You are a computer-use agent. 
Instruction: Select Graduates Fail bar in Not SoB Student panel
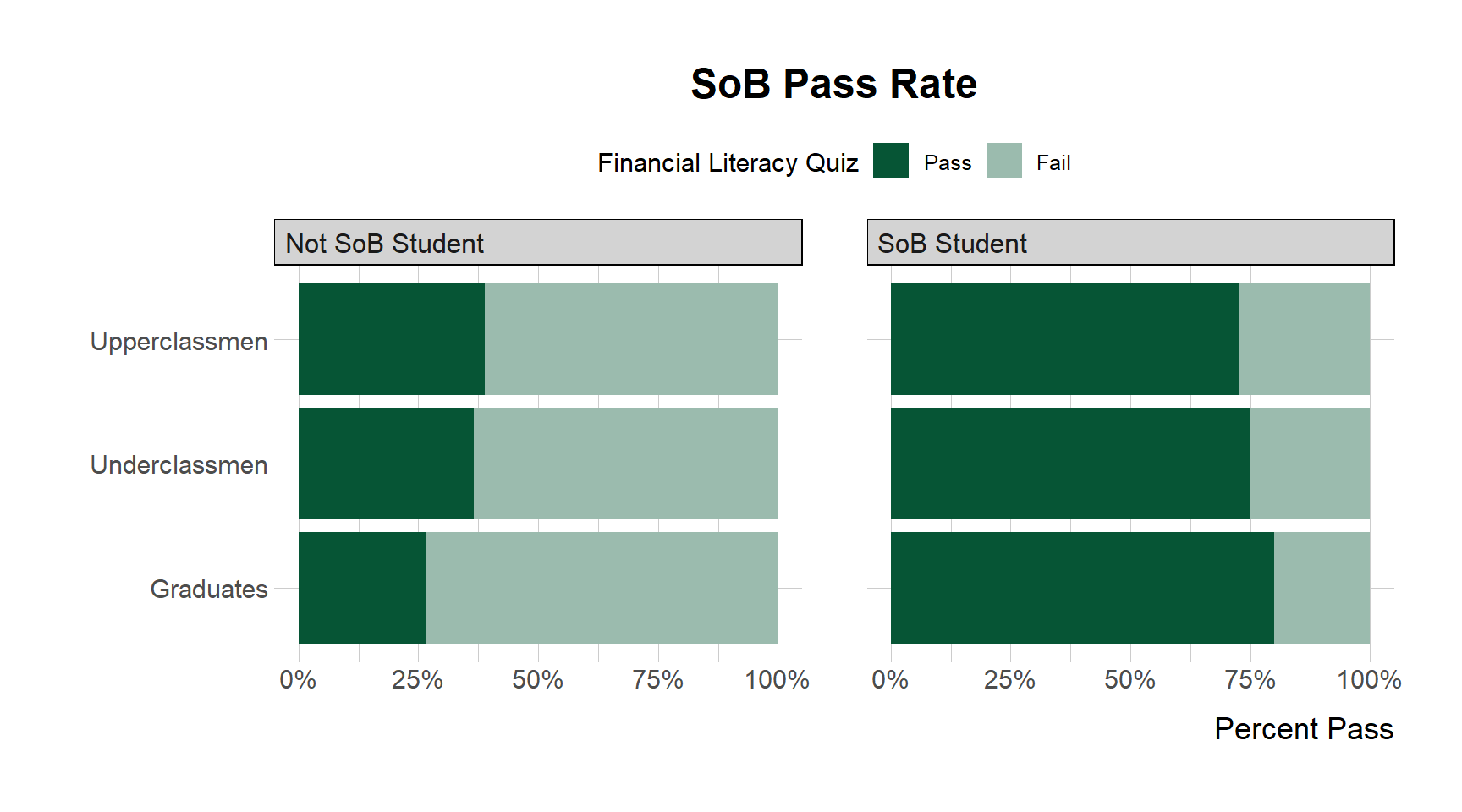602,588
